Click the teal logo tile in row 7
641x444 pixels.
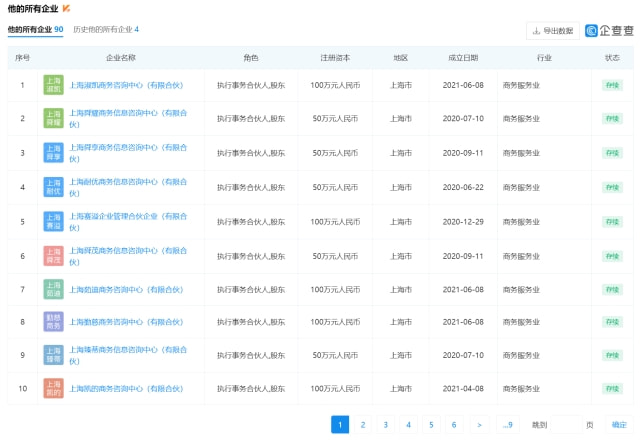(54, 289)
